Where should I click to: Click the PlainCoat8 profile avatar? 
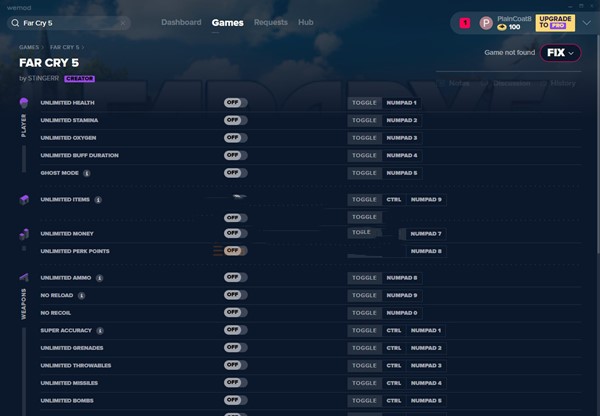tap(486, 22)
